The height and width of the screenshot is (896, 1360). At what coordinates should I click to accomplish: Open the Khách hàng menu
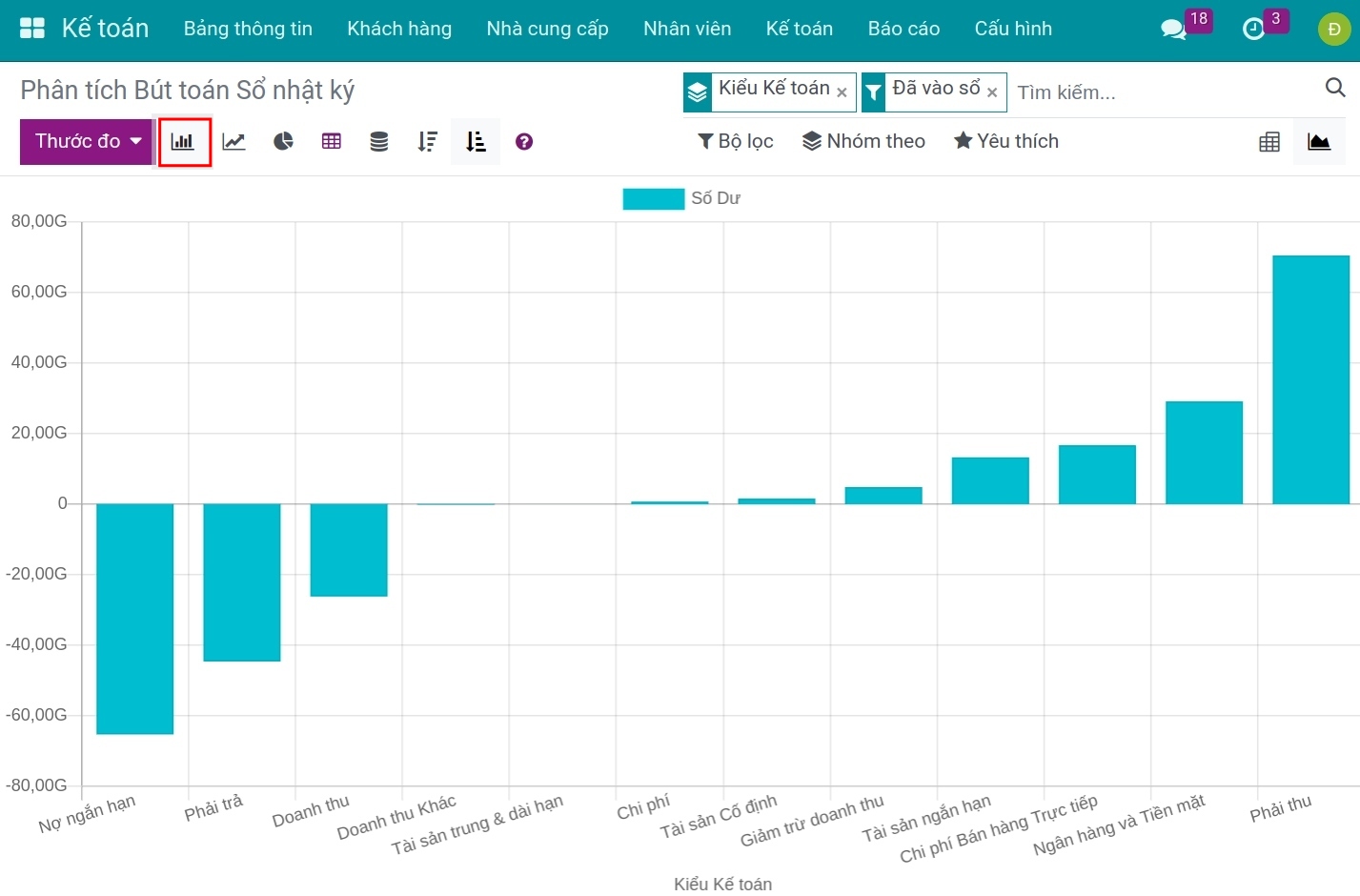[399, 29]
